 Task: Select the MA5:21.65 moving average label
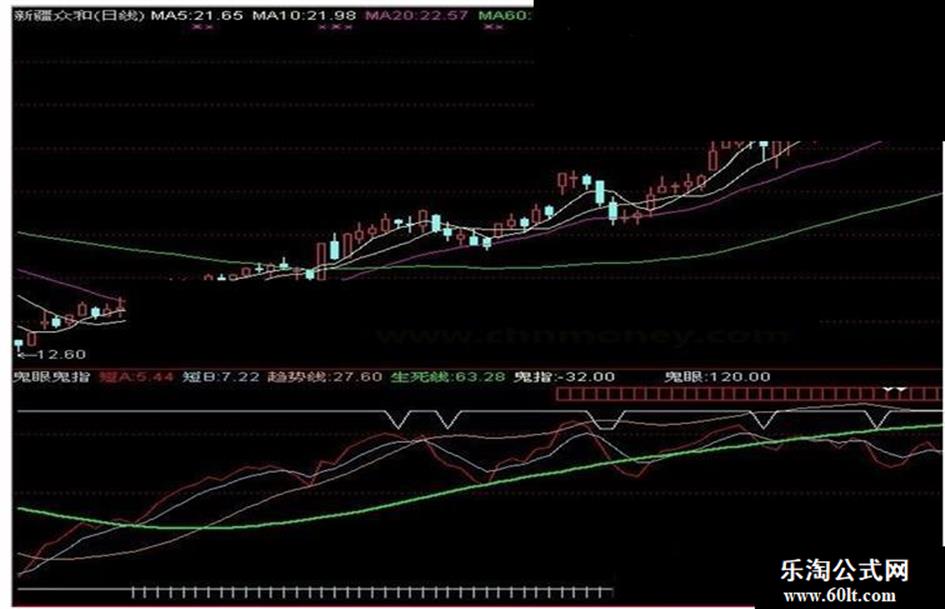196,15
